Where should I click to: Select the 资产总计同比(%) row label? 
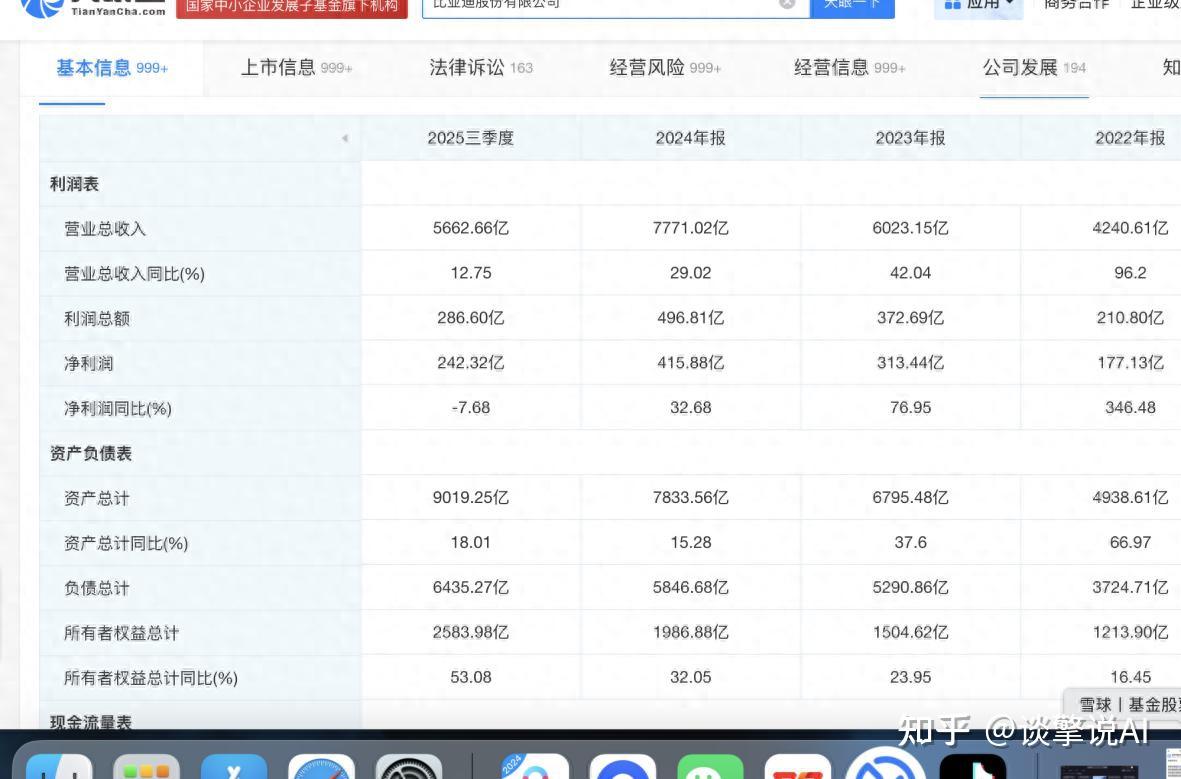coord(127,543)
